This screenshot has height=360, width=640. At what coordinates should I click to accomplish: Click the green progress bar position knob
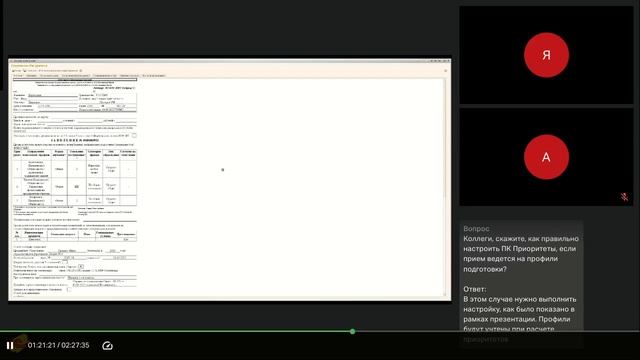click(353, 331)
